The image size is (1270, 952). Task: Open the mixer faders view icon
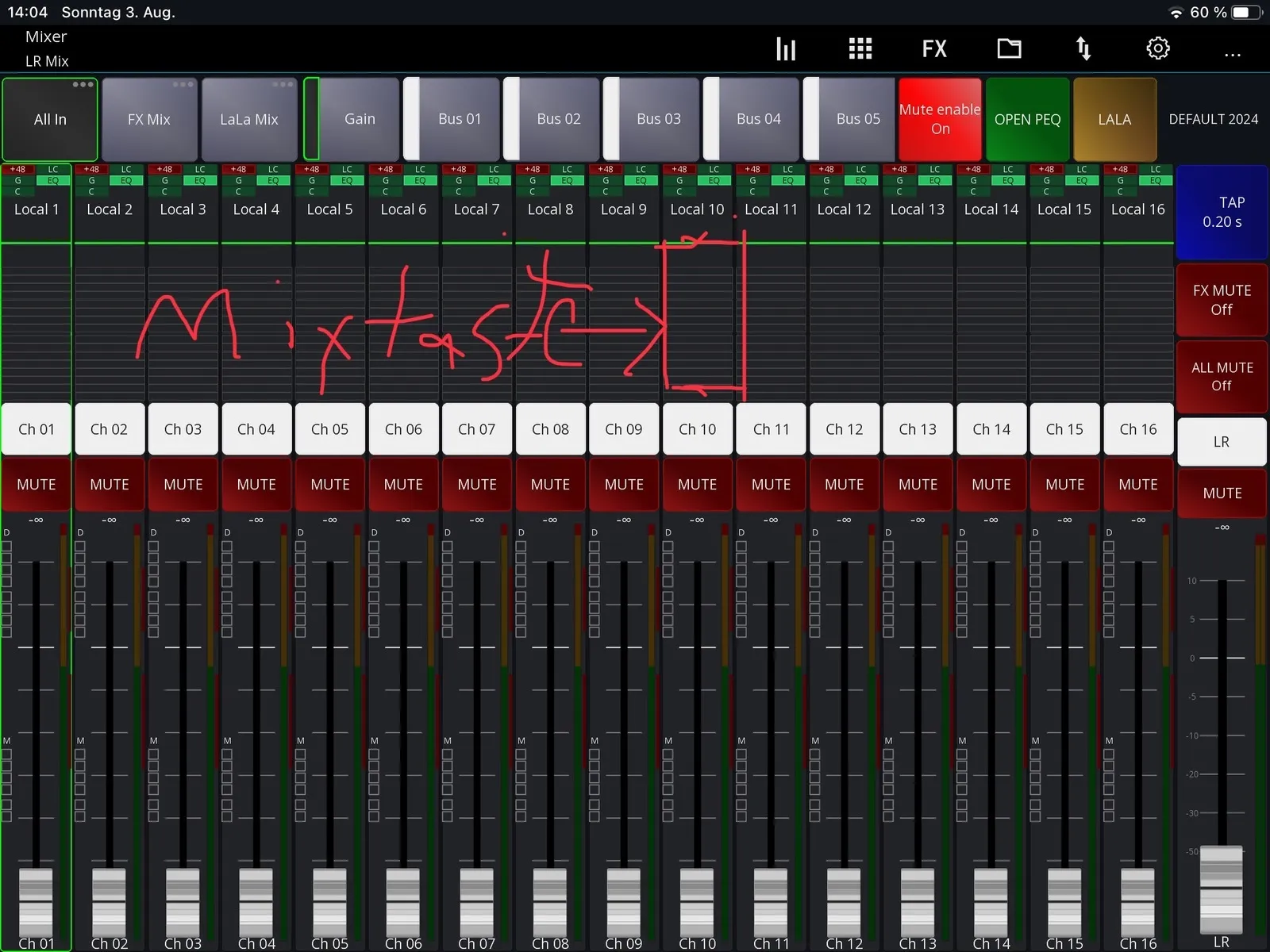786,49
